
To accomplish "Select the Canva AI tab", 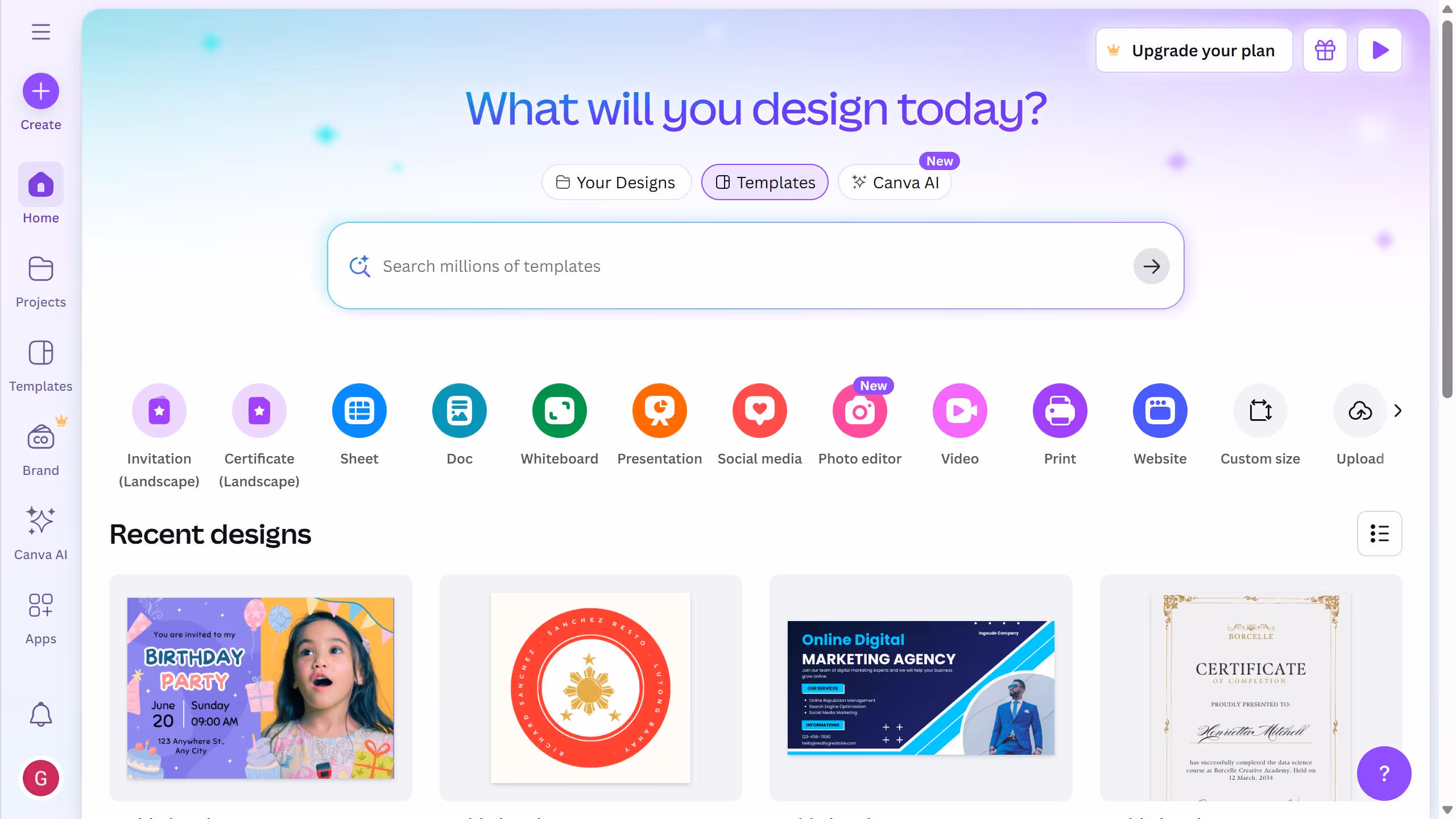I will 895,182.
